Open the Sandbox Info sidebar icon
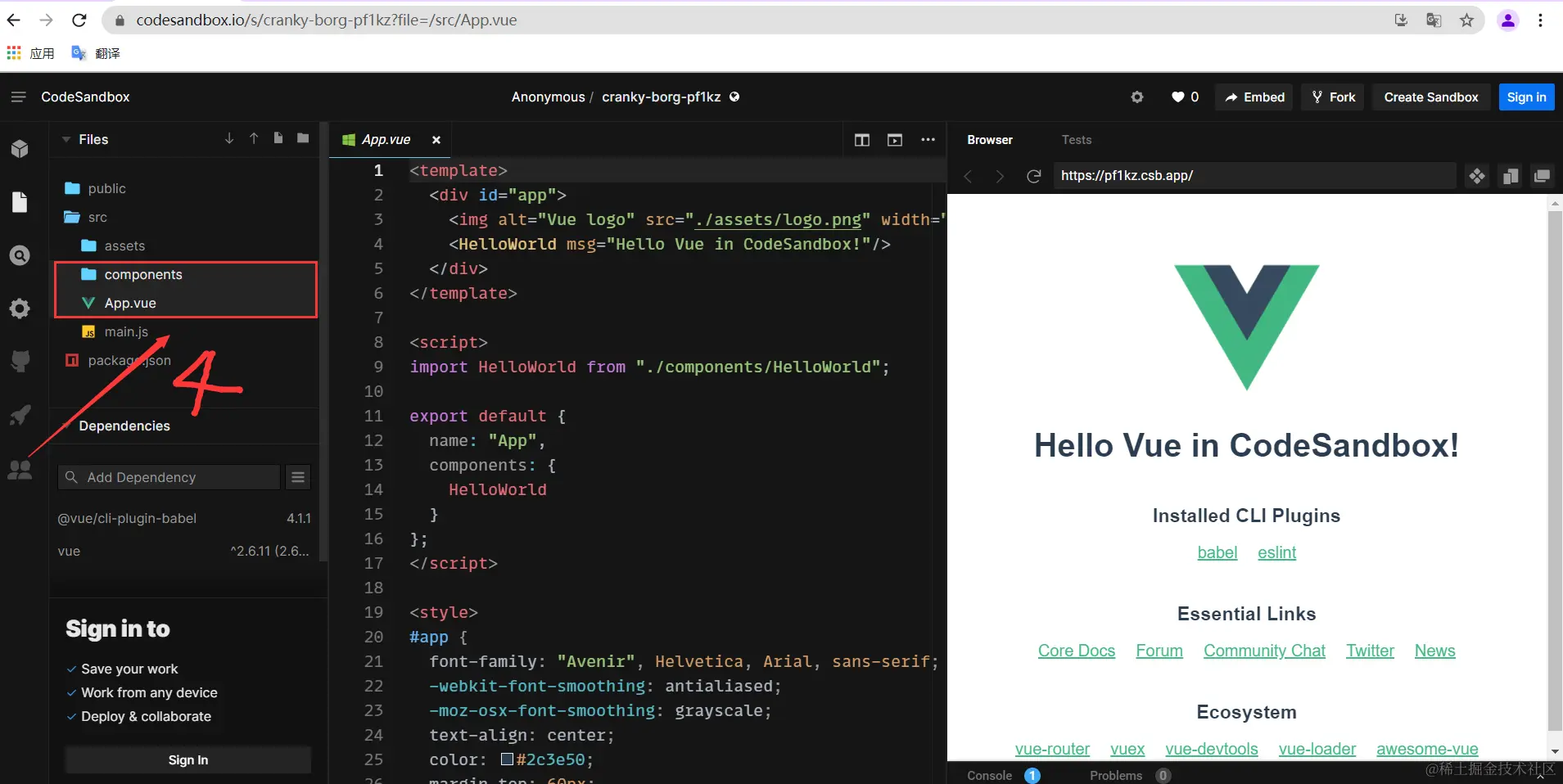This screenshot has width=1563, height=784. point(20,149)
